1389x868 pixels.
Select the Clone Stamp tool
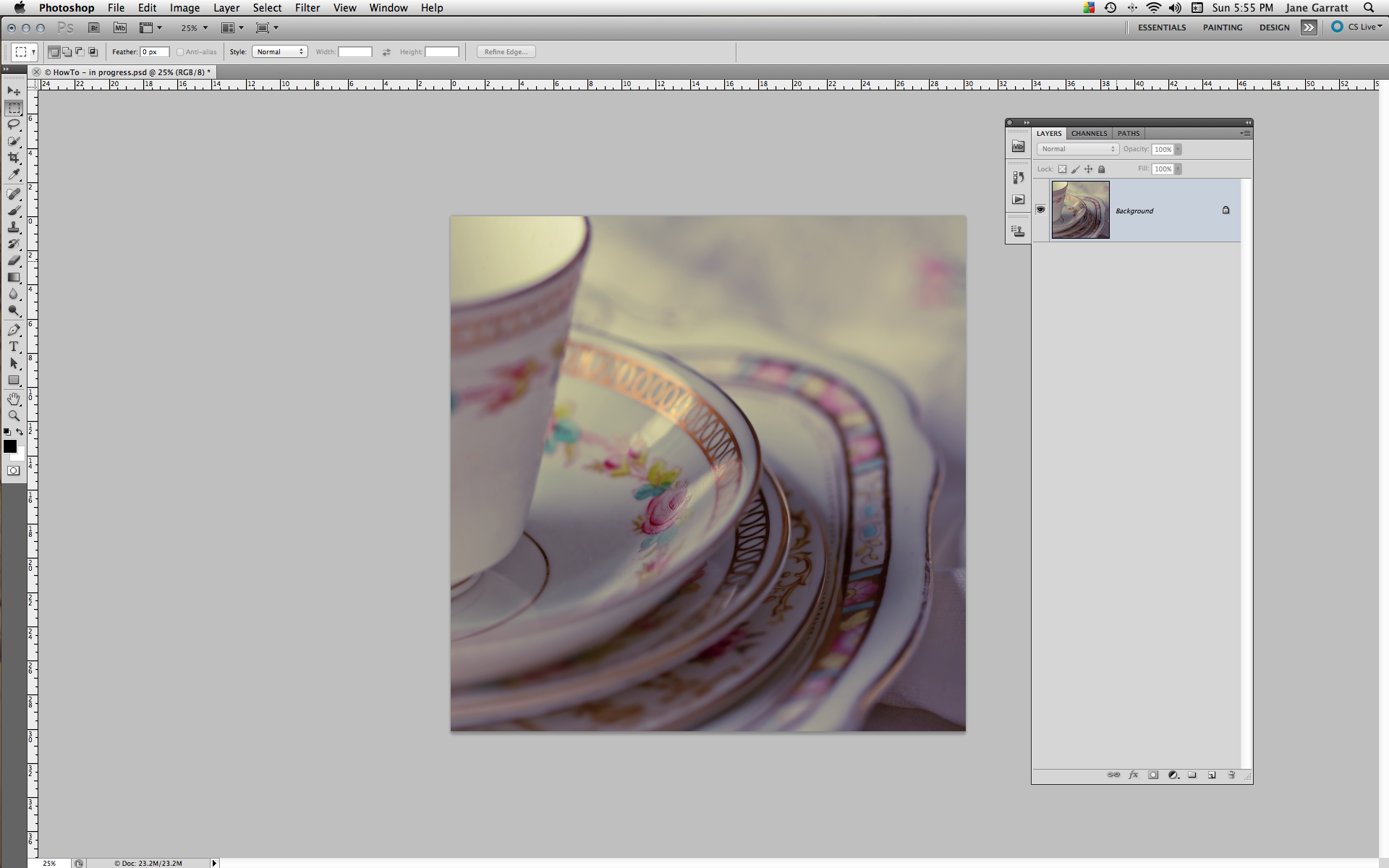coord(14,226)
